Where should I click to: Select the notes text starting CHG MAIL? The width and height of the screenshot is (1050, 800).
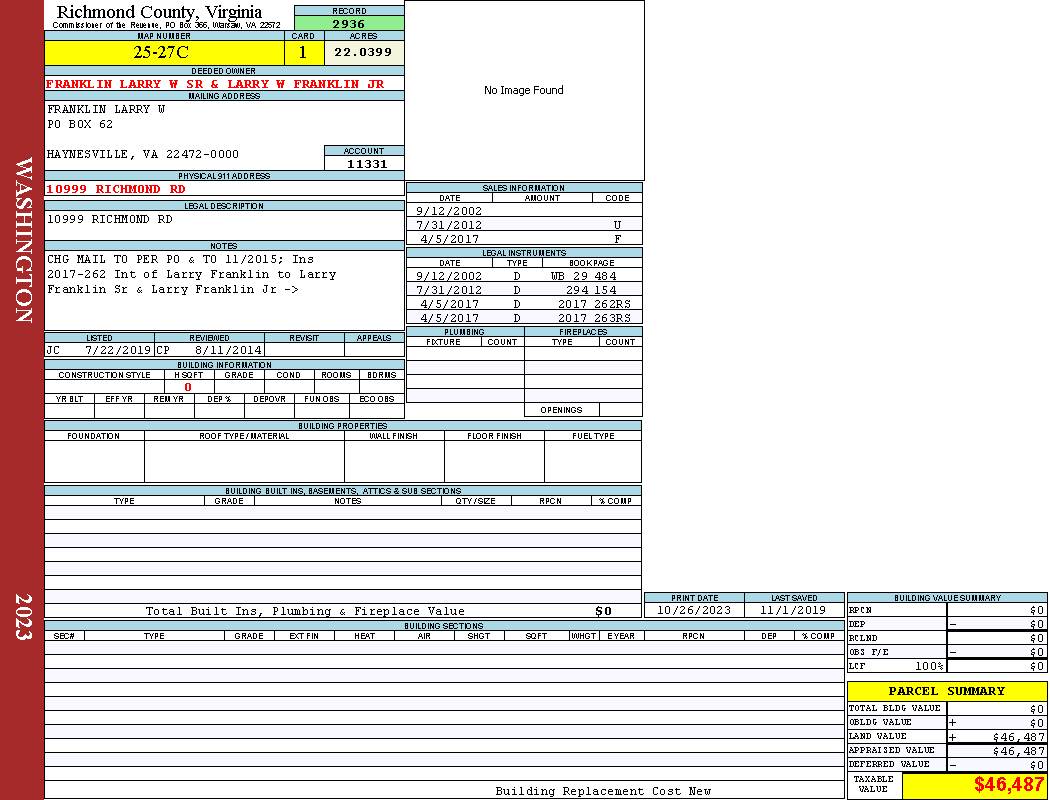pos(192,274)
